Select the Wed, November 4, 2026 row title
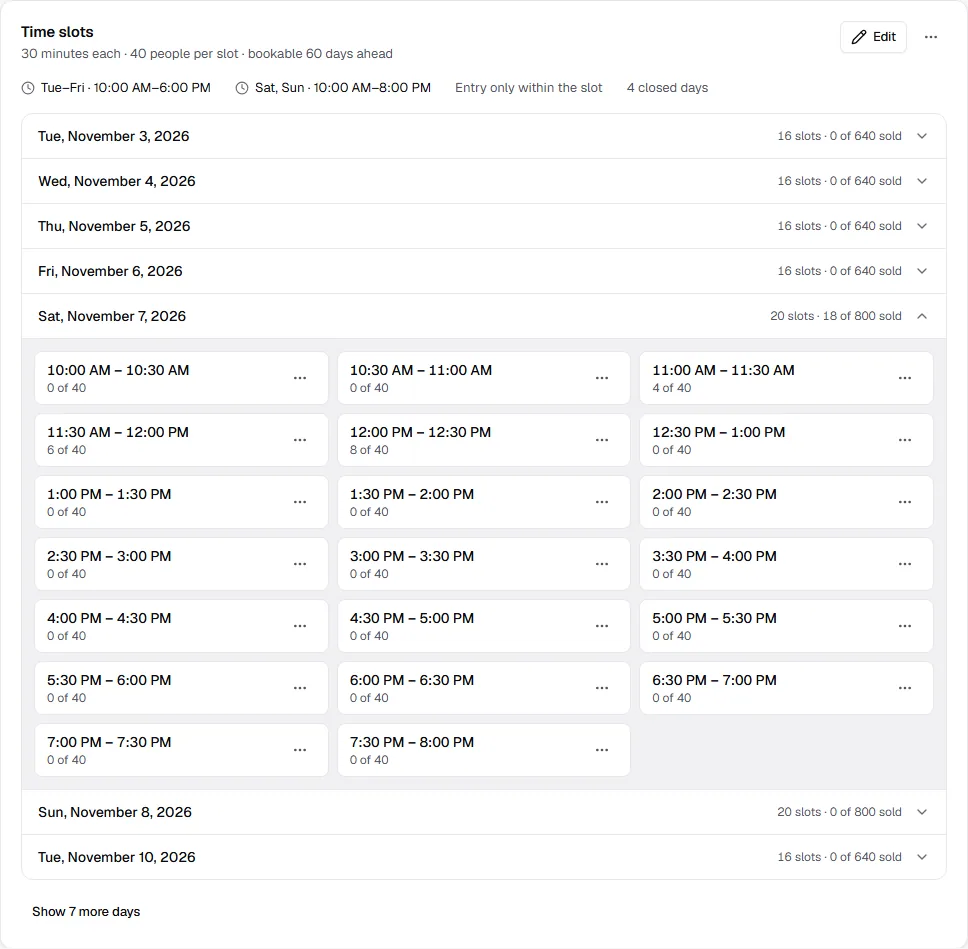 [x=117, y=181]
